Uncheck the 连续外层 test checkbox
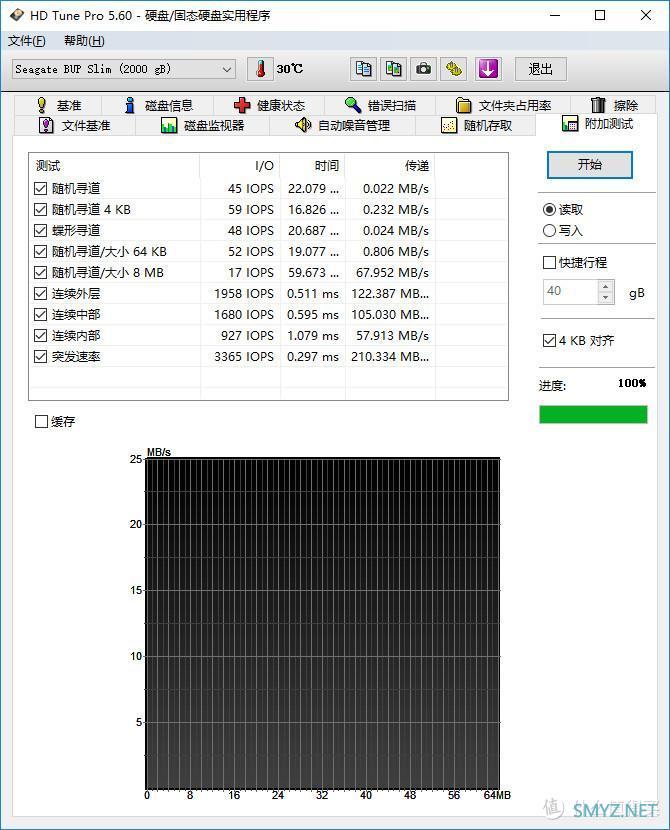 [x=40, y=293]
